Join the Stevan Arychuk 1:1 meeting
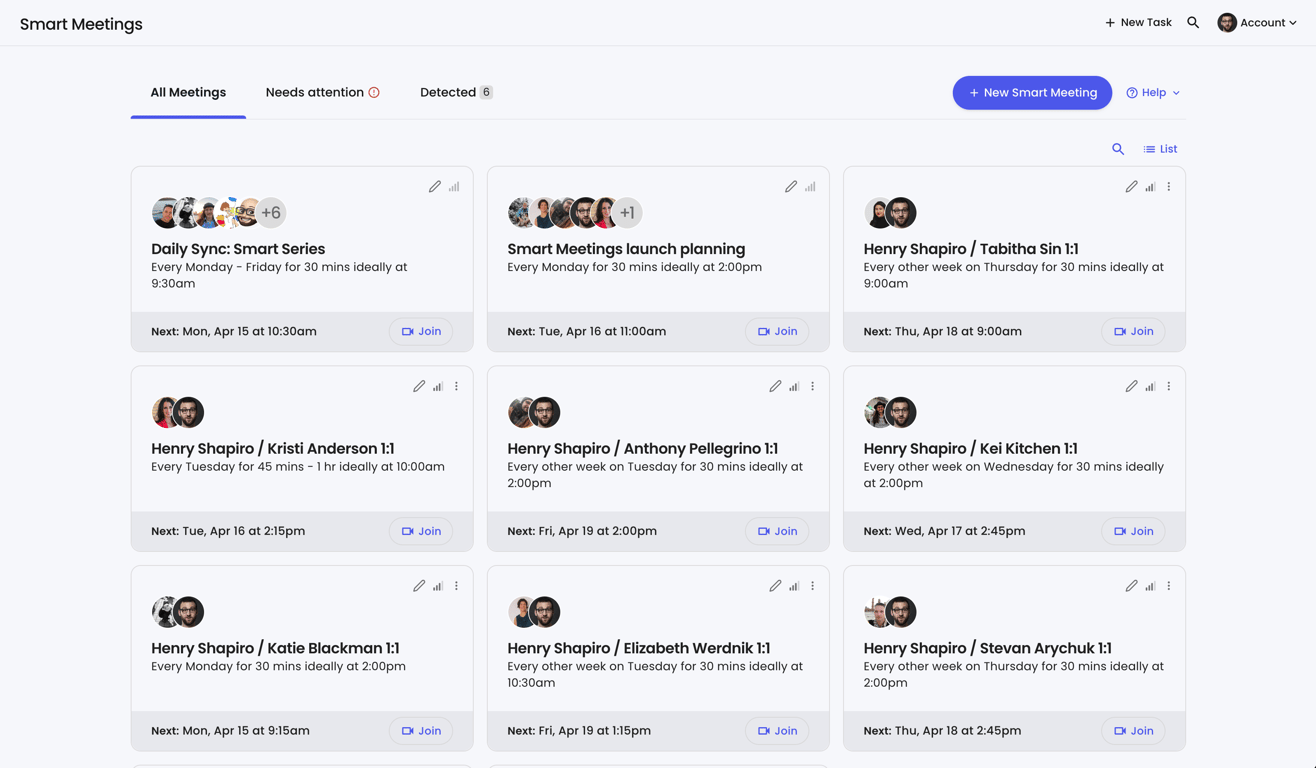The height and width of the screenshot is (768, 1316). (1132, 730)
